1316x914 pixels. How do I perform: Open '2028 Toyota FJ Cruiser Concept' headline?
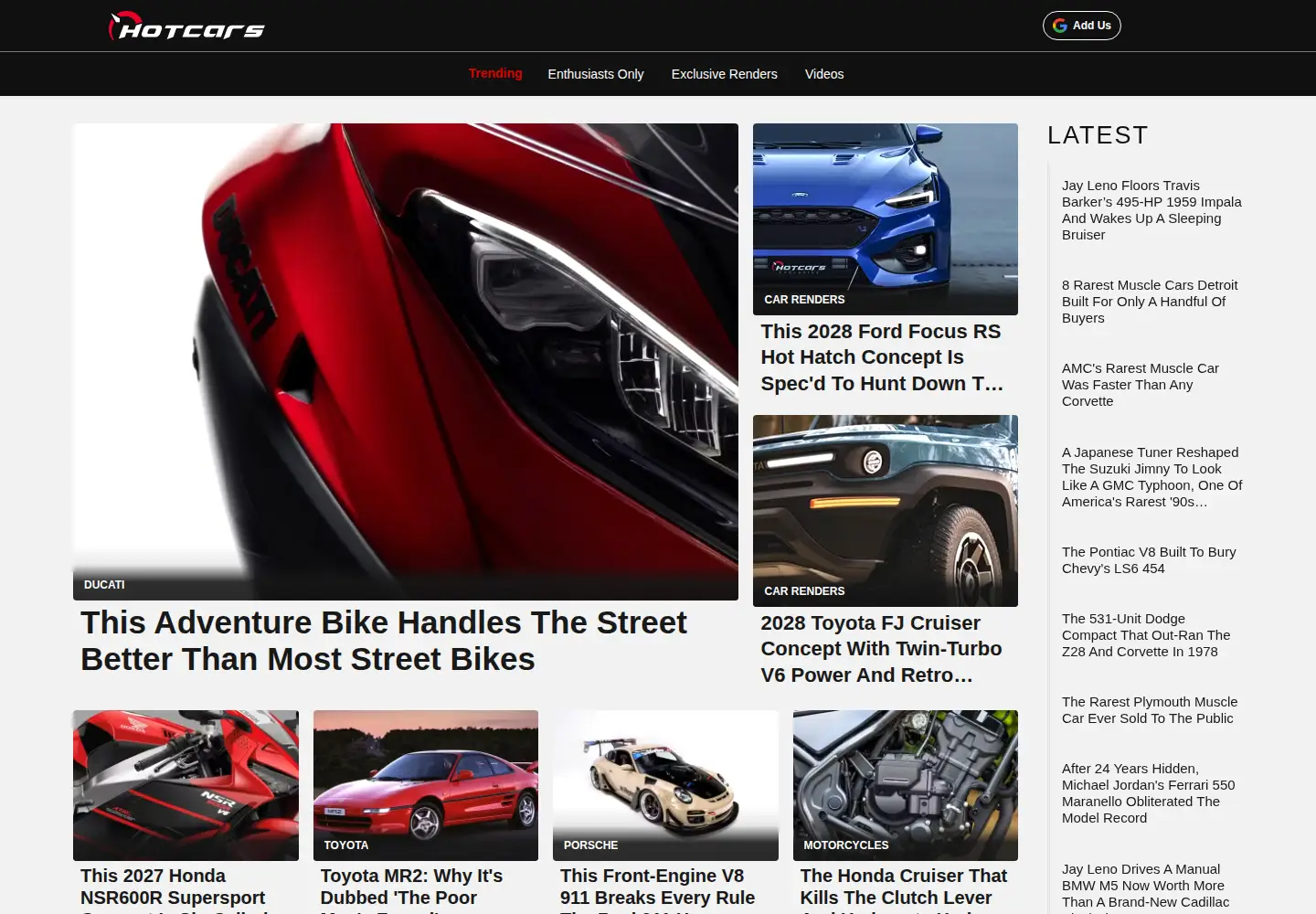[882, 649]
